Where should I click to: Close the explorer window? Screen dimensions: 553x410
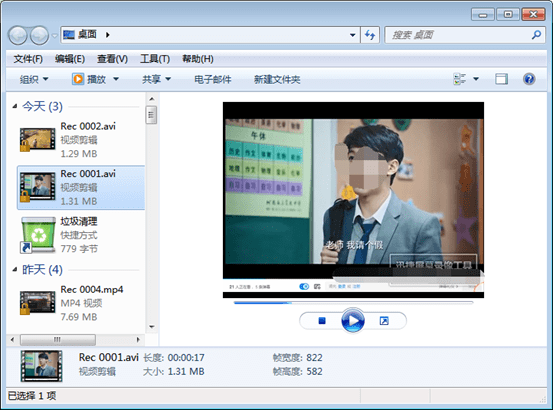click(x=533, y=14)
